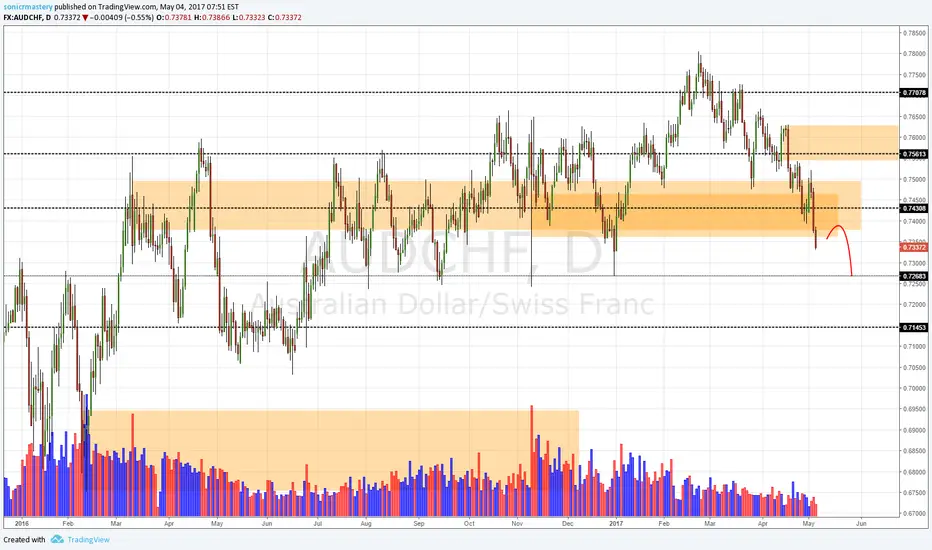932x550 pixels.
Task: Click the 0.68000 value on price axis
Action: point(915,472)
